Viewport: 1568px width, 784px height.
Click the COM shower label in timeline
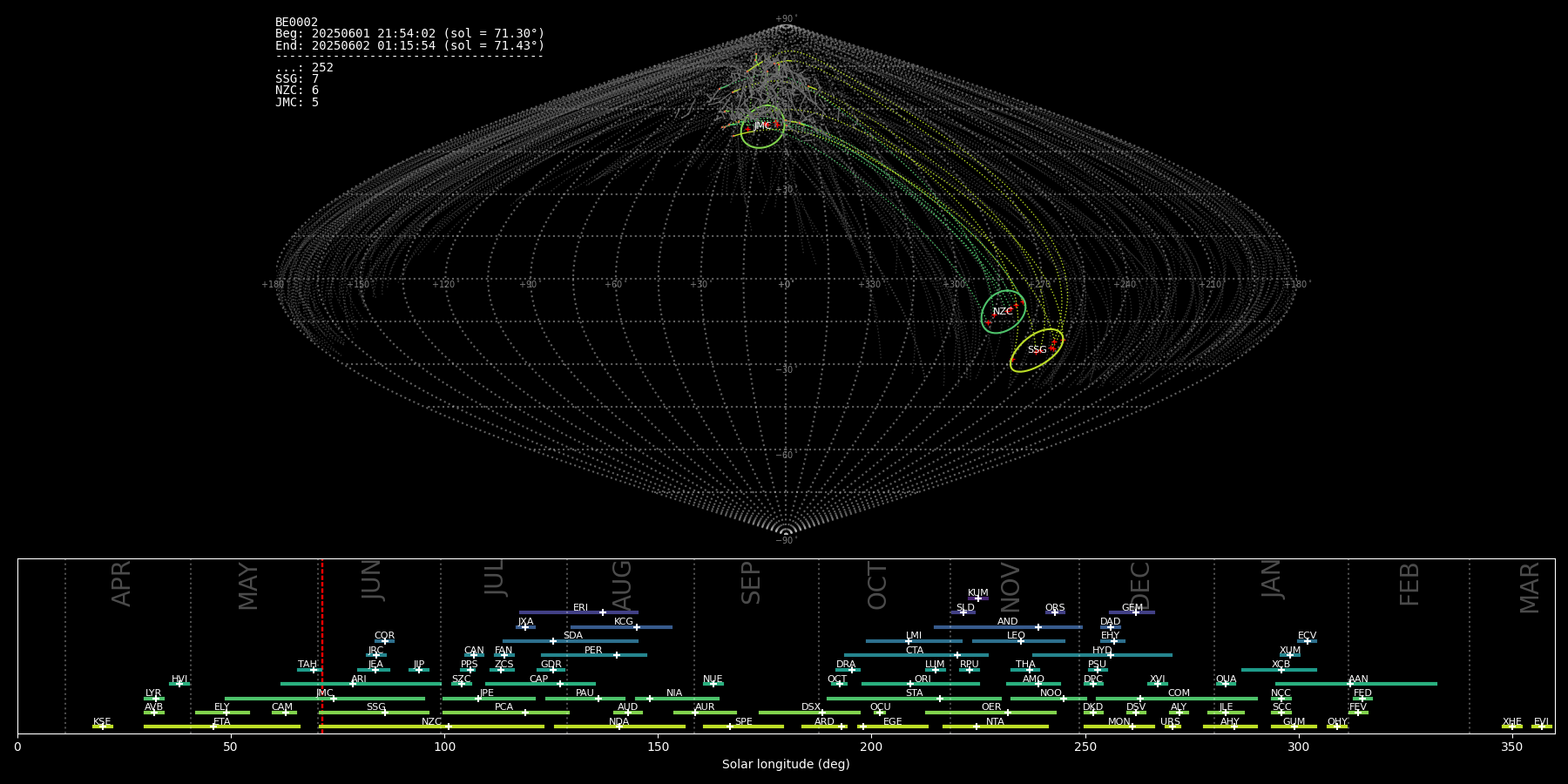[x=1179, y=693]
